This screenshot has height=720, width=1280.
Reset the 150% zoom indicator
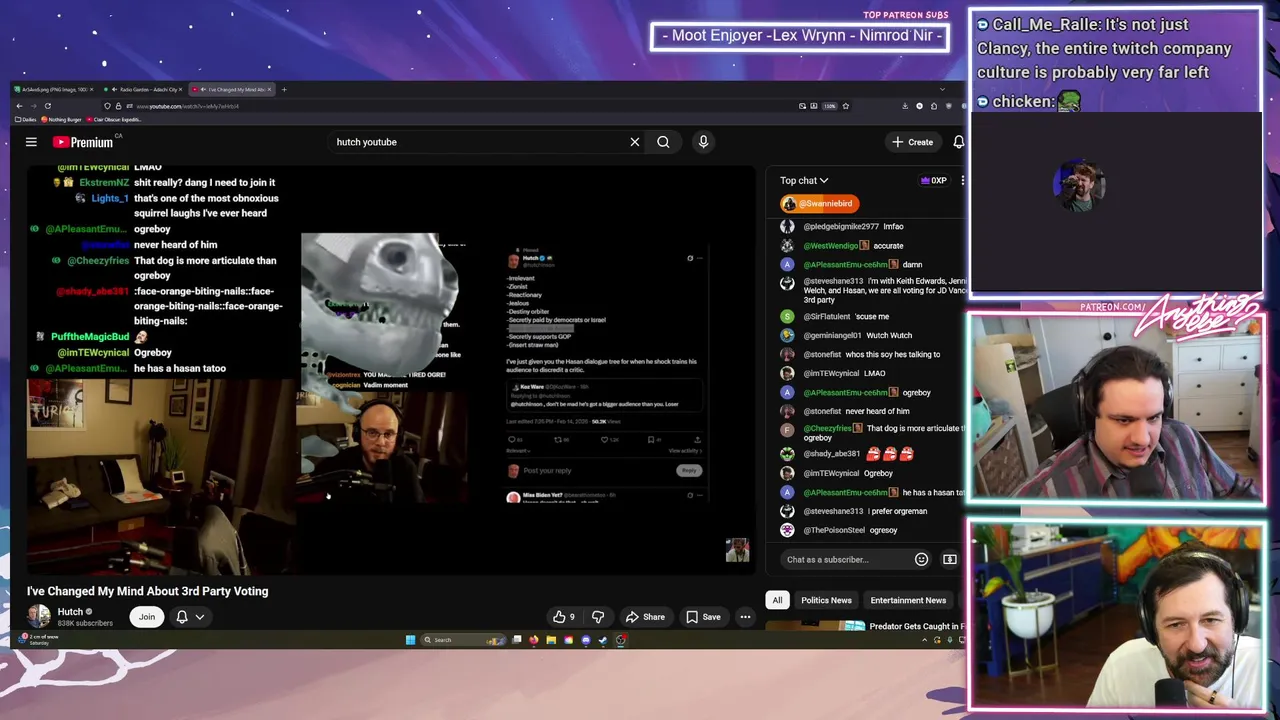829,106
